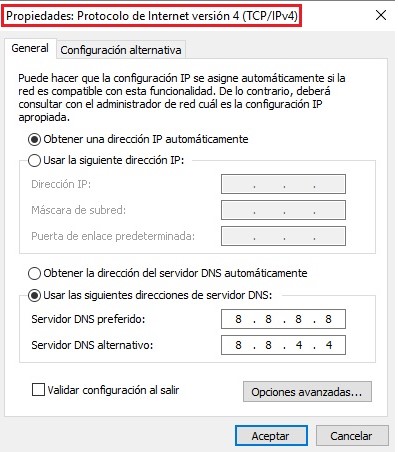Image resolution: width=398 pixels, height=452 pixels.
Task: Open the Configuración alternativa tab
Action: coord(121,50)
